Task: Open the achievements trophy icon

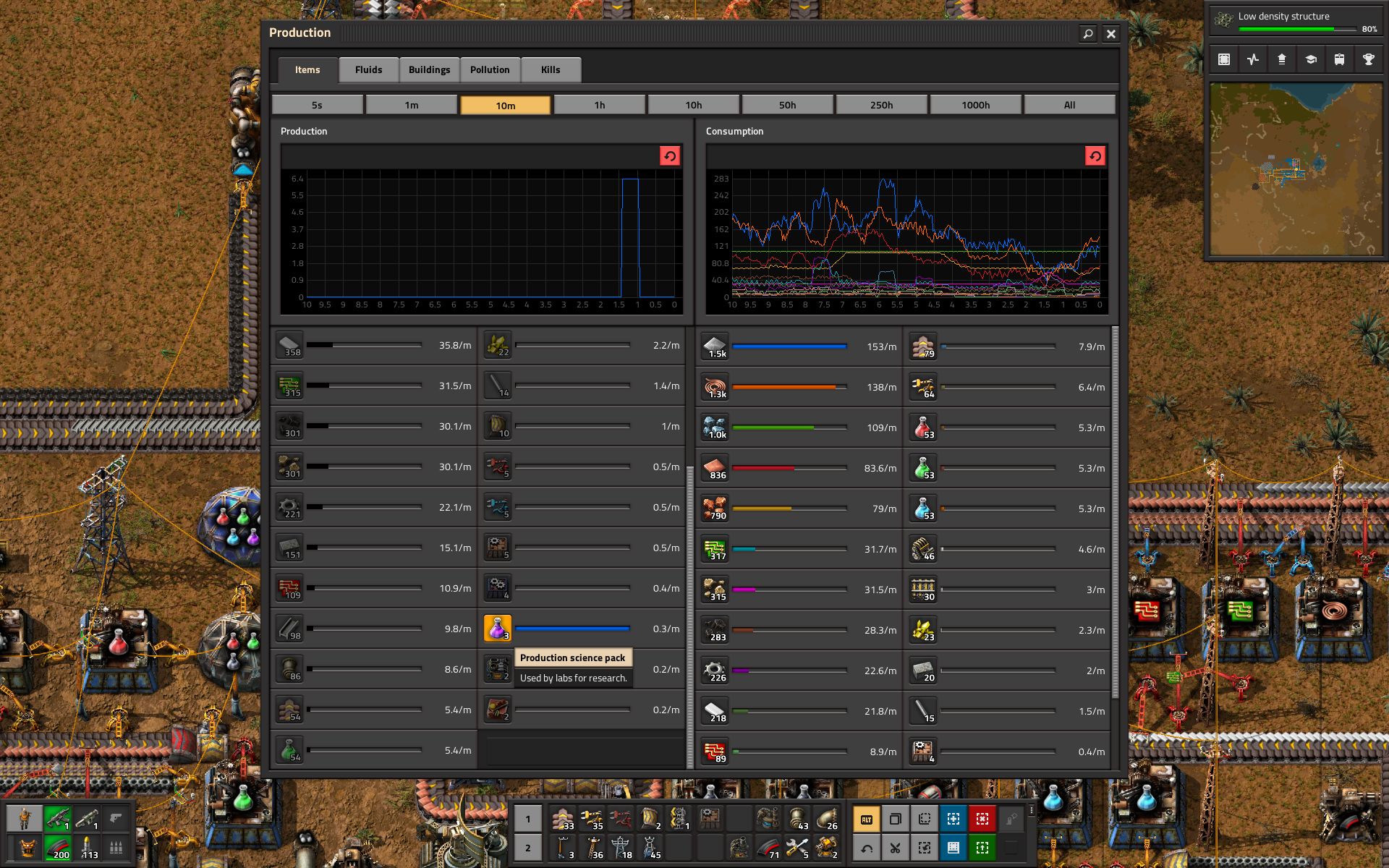Action: [1368, 59]
